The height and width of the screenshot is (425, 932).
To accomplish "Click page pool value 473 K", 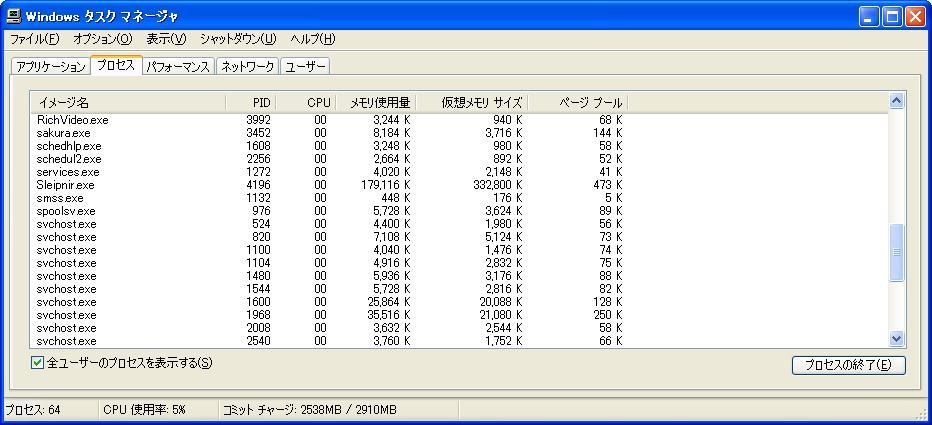I will [x=607, y=185].
